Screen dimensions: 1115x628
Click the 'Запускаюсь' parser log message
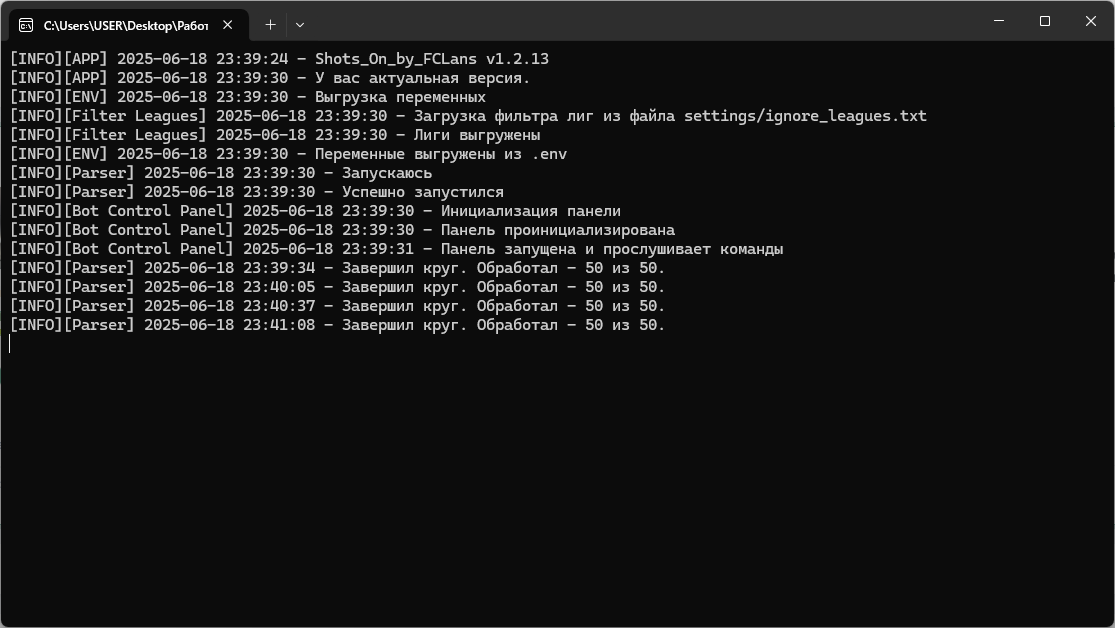tap(386, 173)
